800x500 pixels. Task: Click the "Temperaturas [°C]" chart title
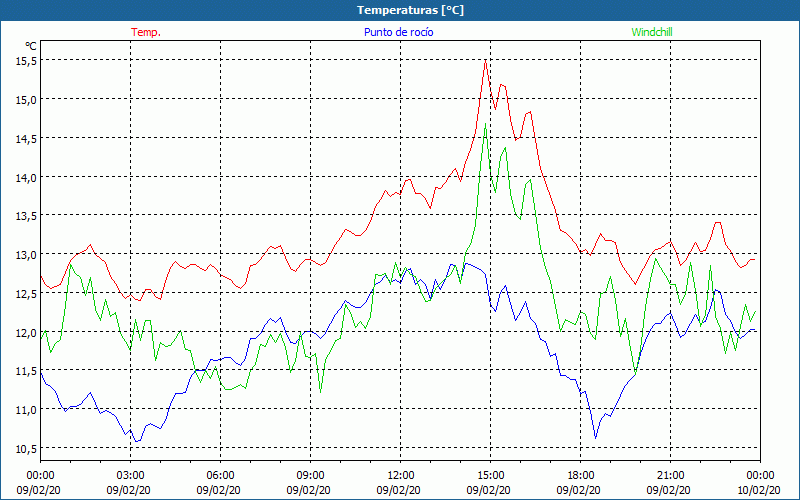pos(410,10)
